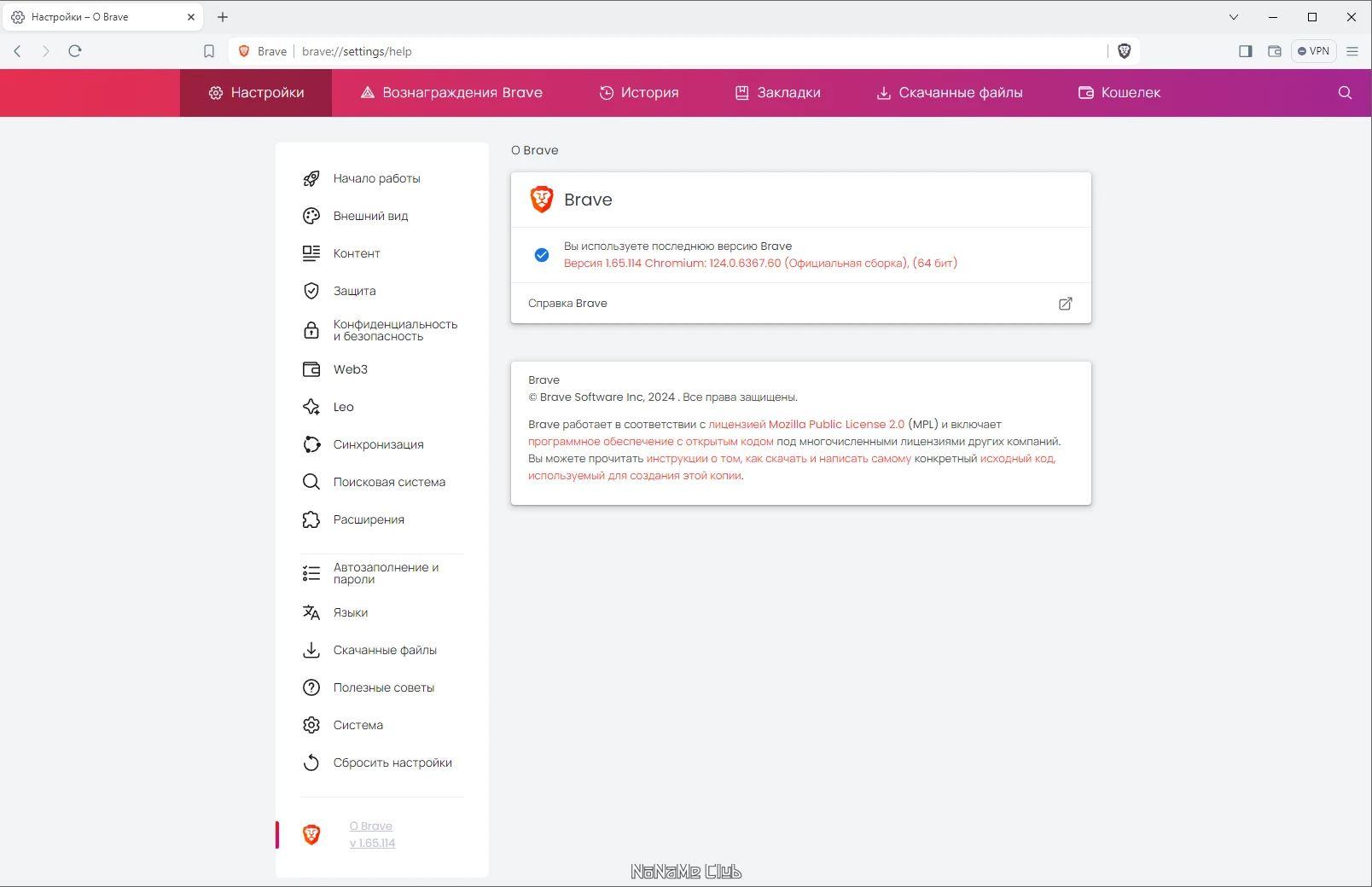The height and width of the screenshot is (887, 1372).
Task: Open the Скачанные файлы top tab
Action: tap(950, 93)
